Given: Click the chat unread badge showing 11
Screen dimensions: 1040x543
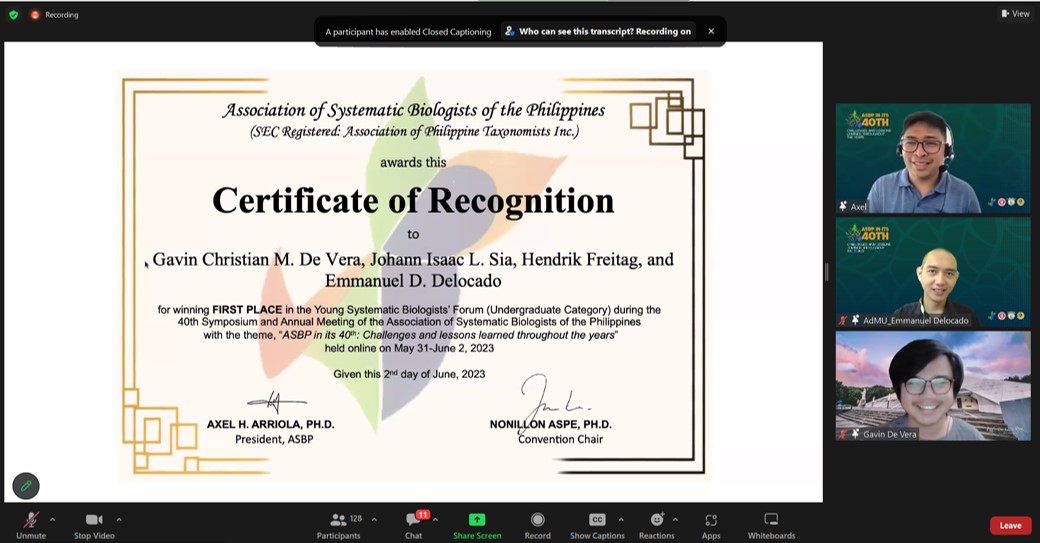Looking at the screenshot, I should coord(422,514).
